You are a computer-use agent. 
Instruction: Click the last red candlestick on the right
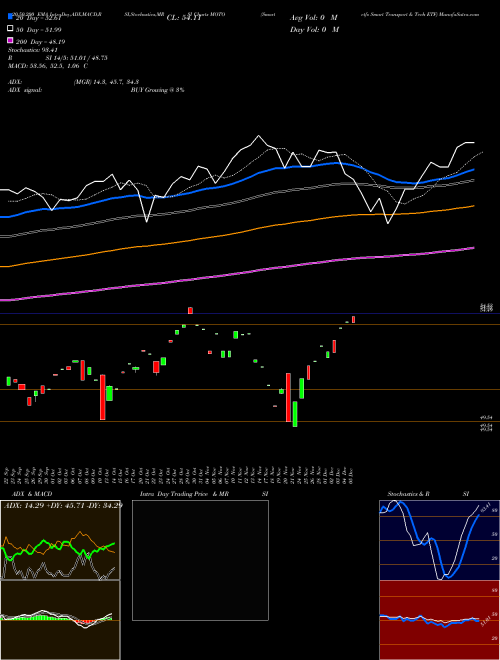pyautogui.click(x=354, y=319)
